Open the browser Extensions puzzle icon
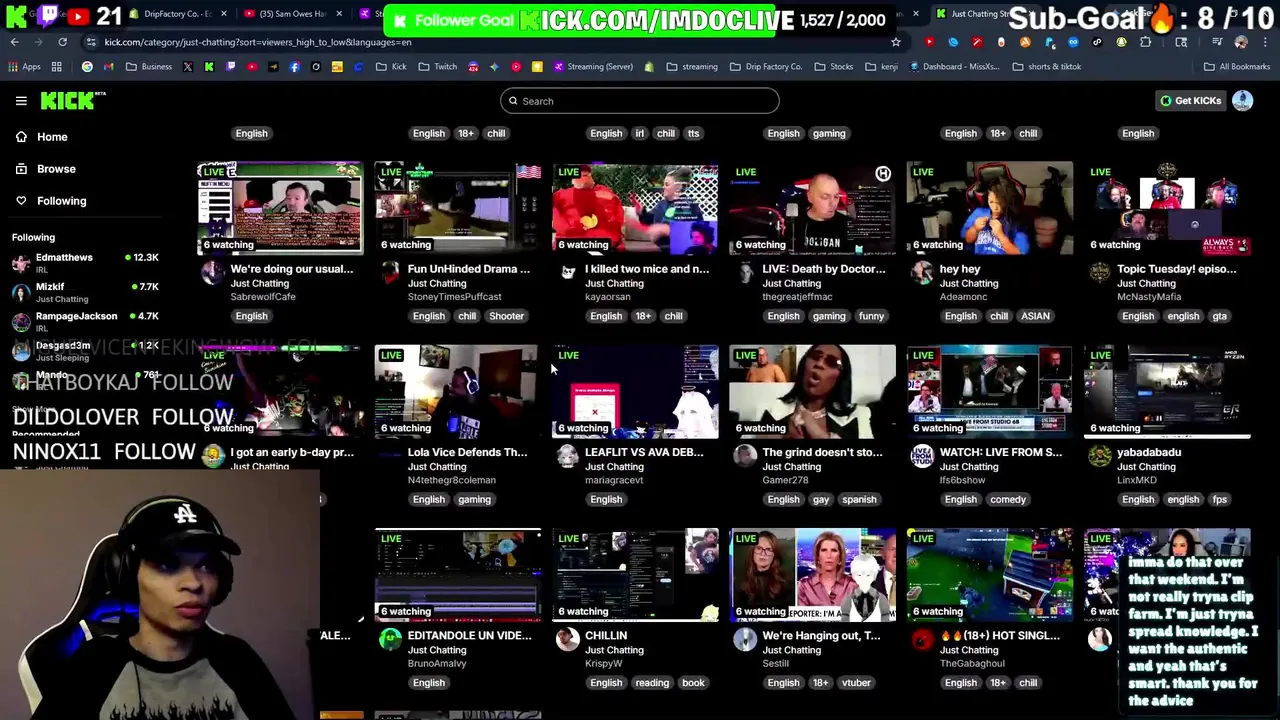Image resolution: width=1280 pixels, height=720 pixels. pyautogui.click(x=1146, y=42)
